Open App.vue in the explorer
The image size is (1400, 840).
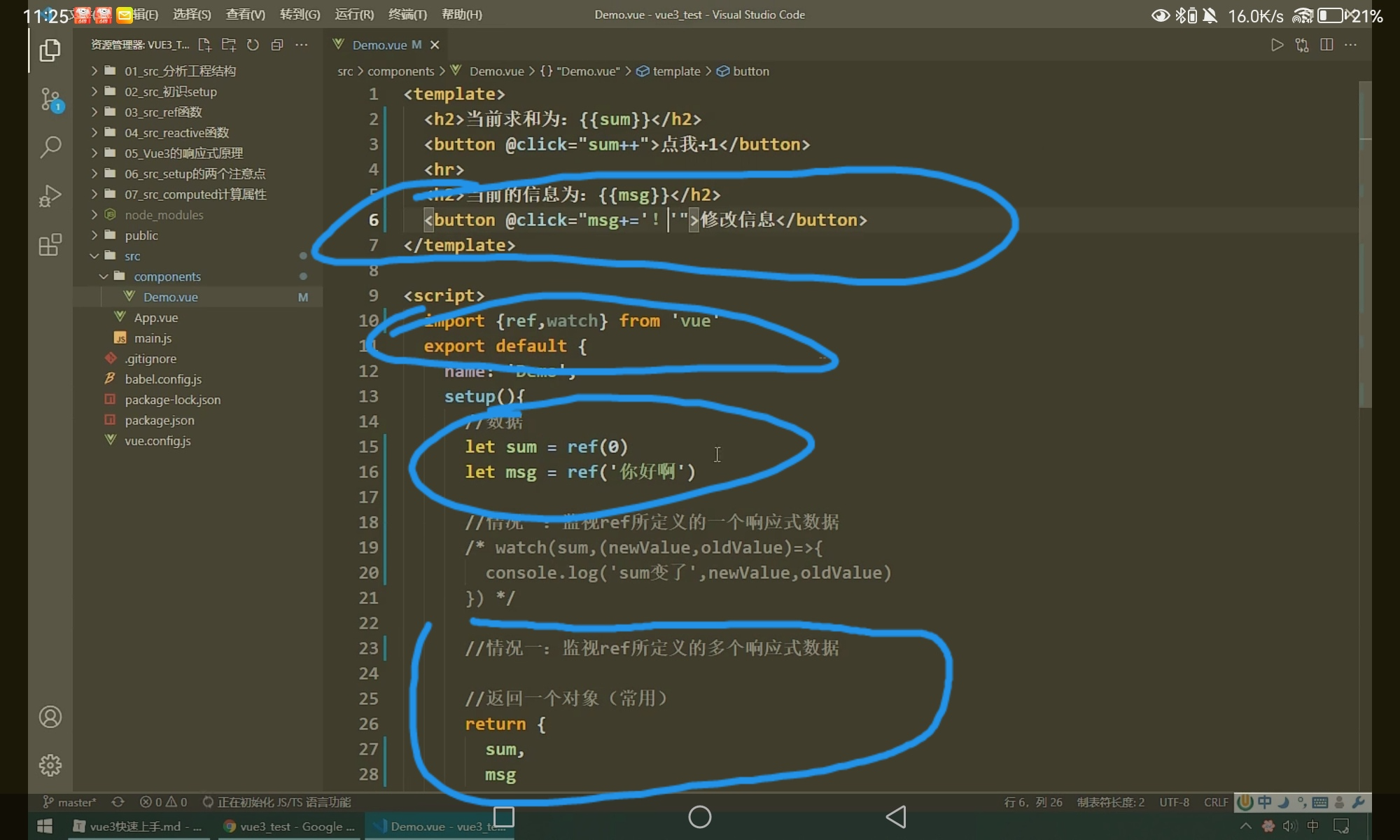tap(155, 318)
